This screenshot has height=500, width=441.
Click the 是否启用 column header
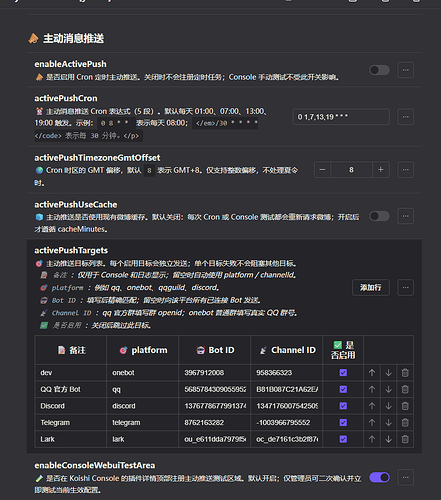[343, 350]
